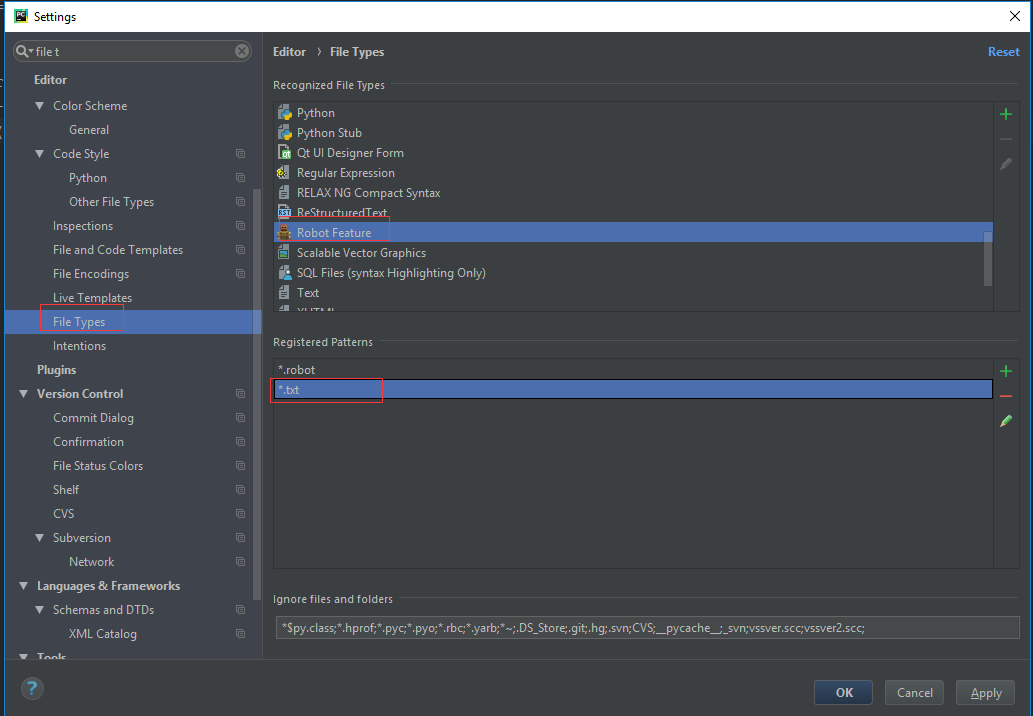
Task: Open the Editor breadcrumb
Action: pos(289,51)
